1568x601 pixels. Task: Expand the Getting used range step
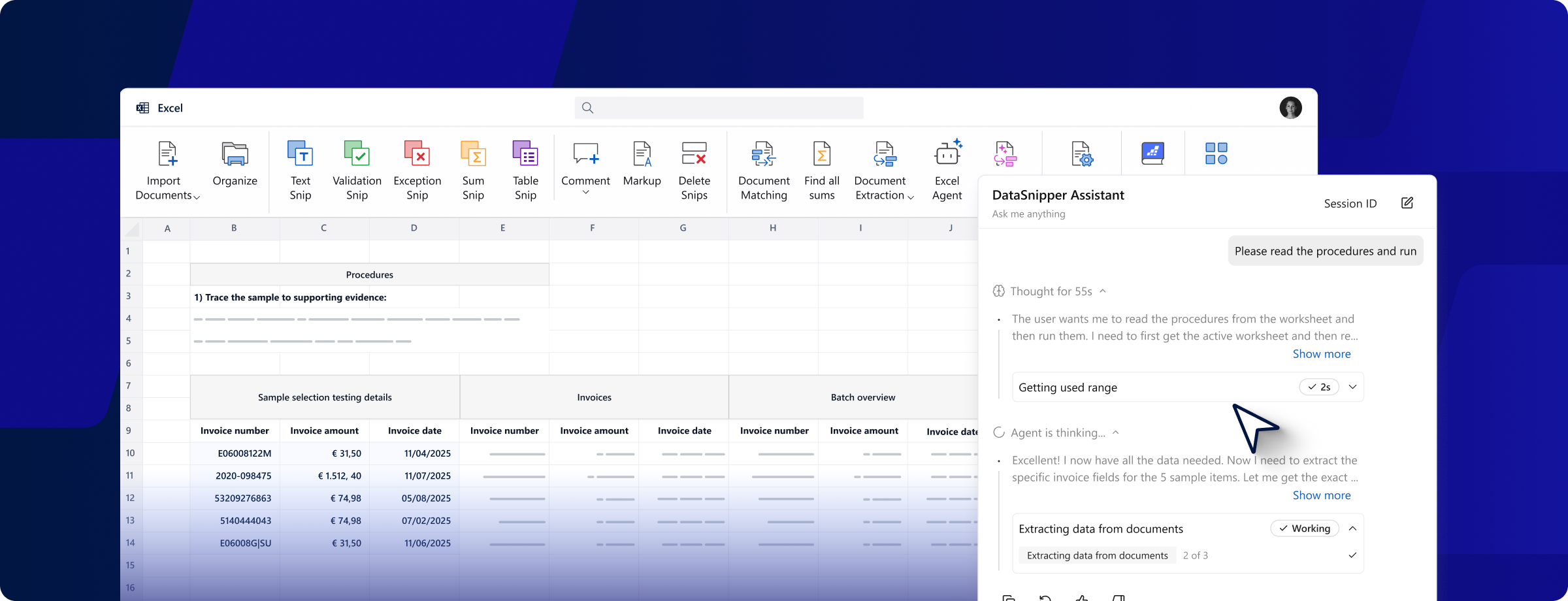point(1352,387)
